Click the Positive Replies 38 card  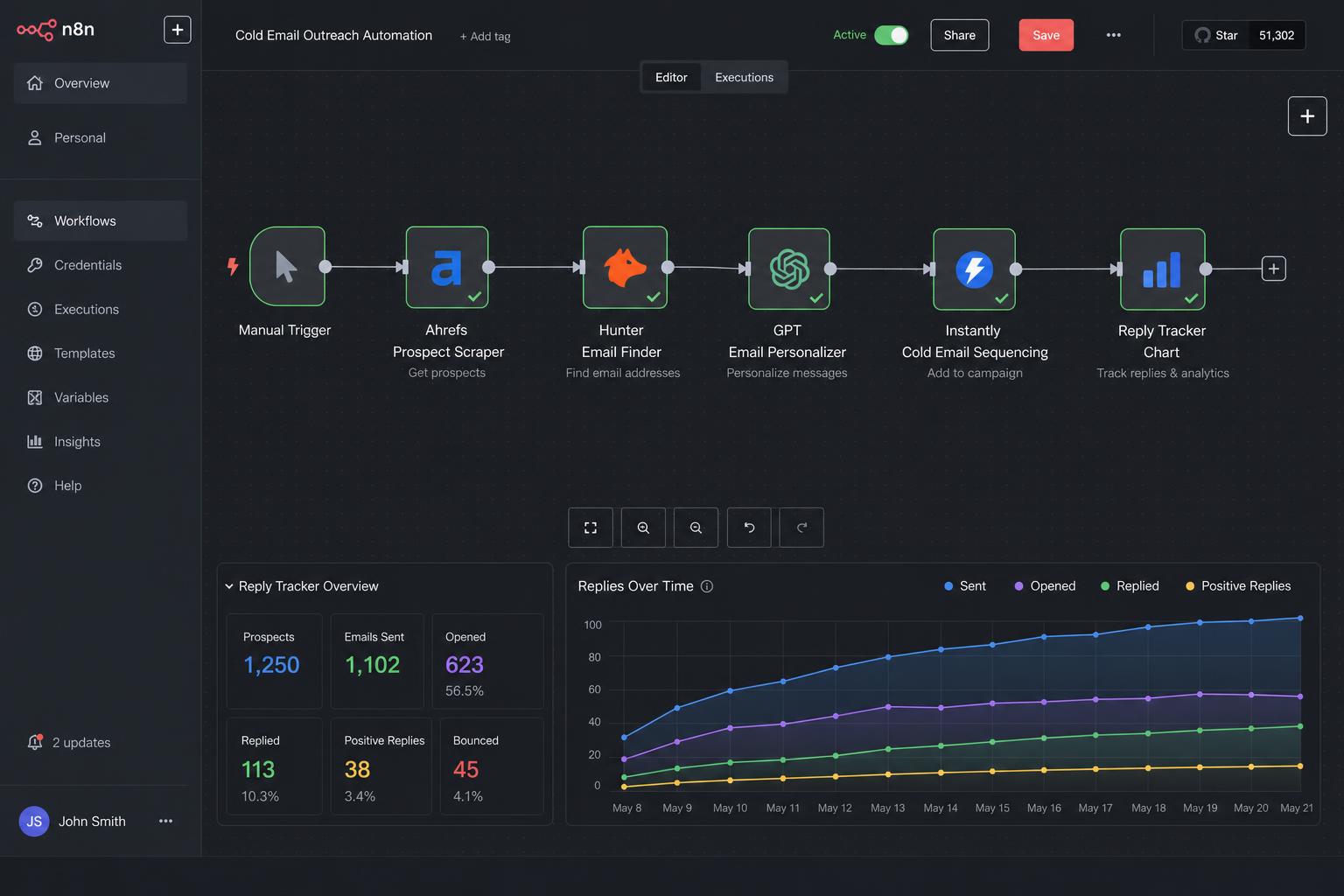[381, 766]
